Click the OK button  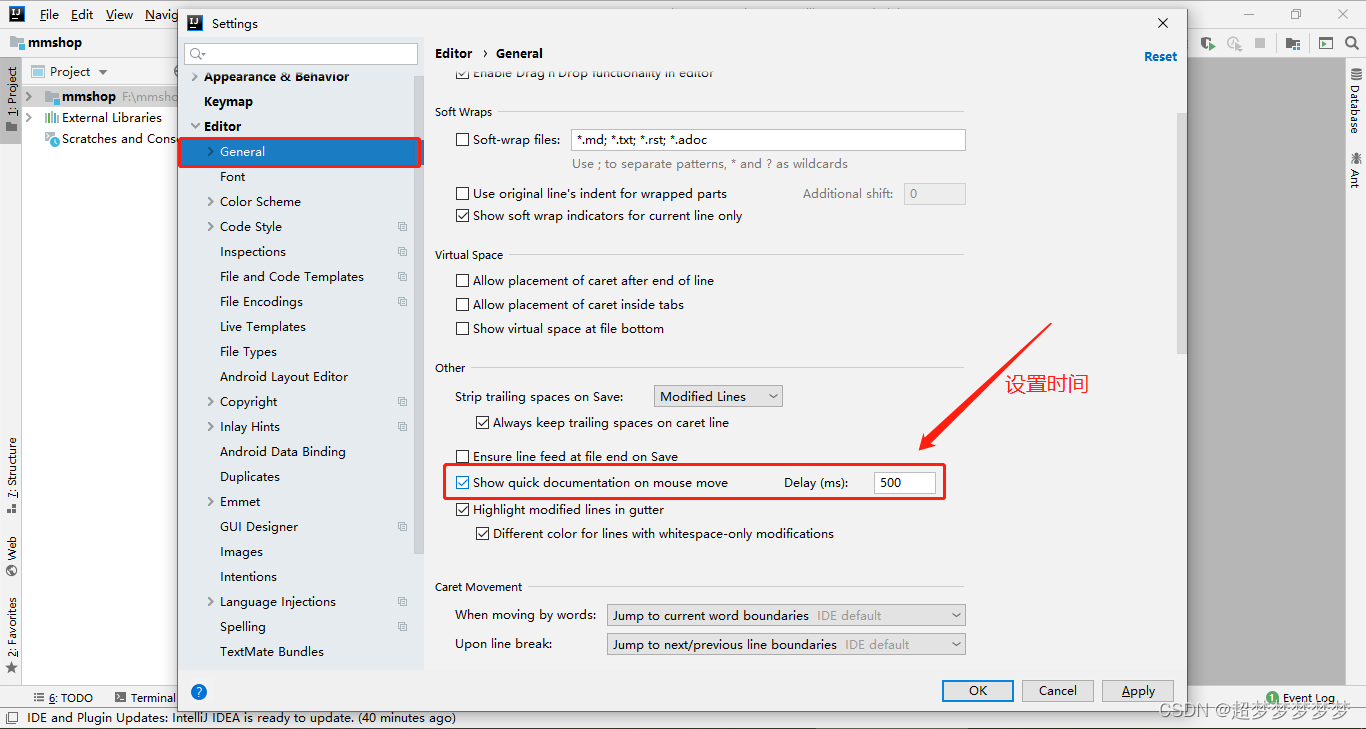pos(978,691)
